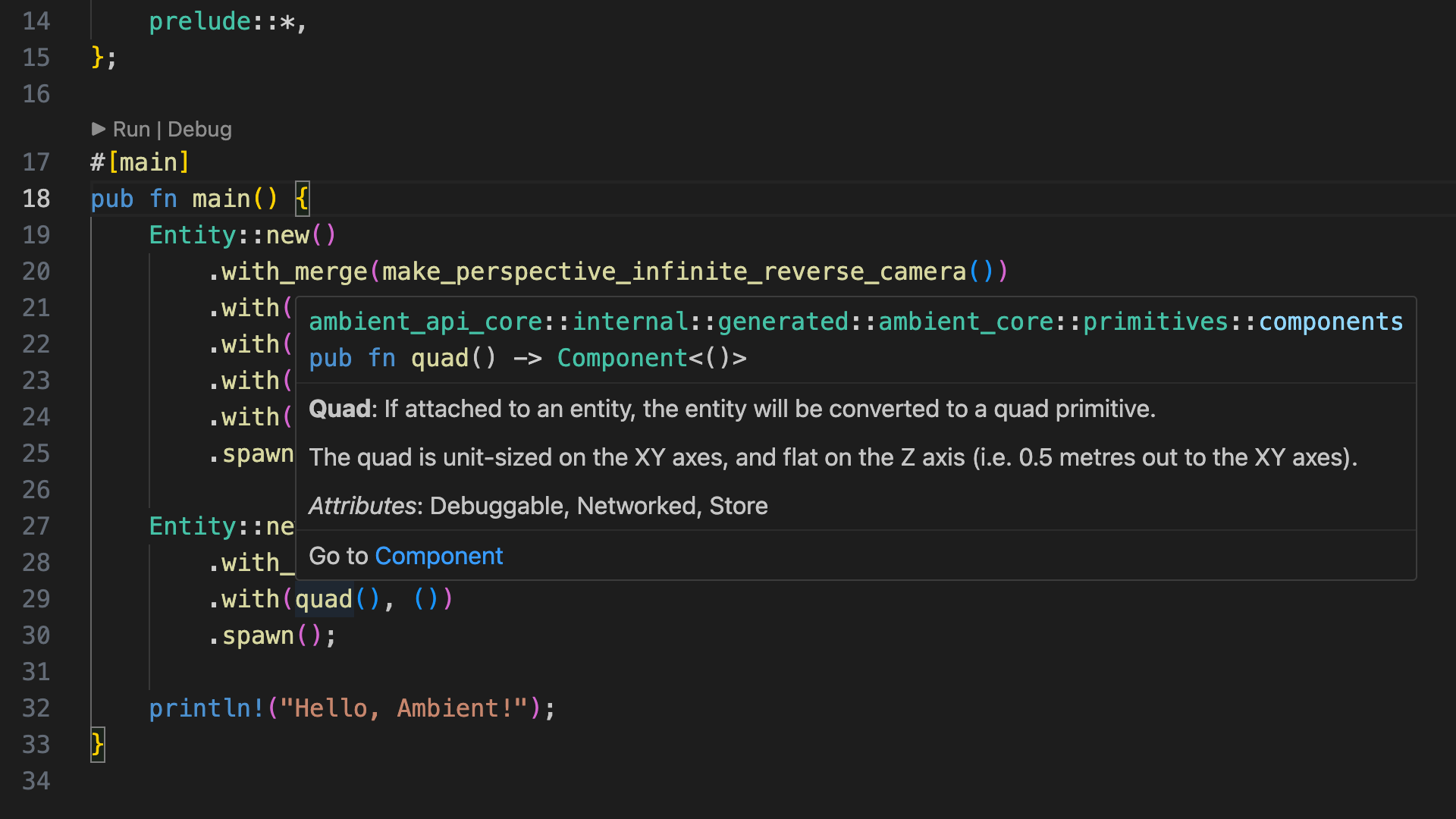The image size is (1456, 819).
Task: Click the components module path in tooltip
Action: 1330,322
